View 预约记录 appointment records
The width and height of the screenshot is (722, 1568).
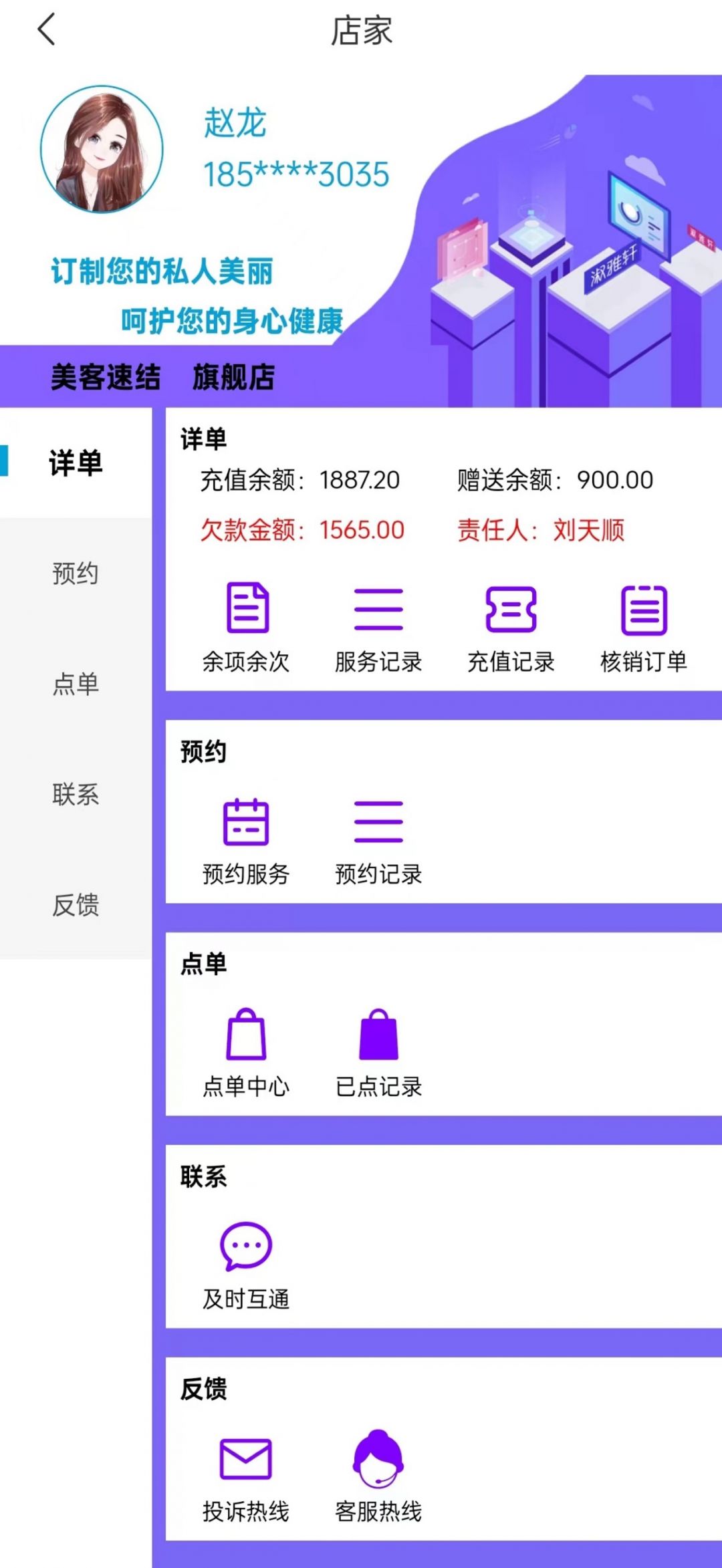(x=378, y=822)
